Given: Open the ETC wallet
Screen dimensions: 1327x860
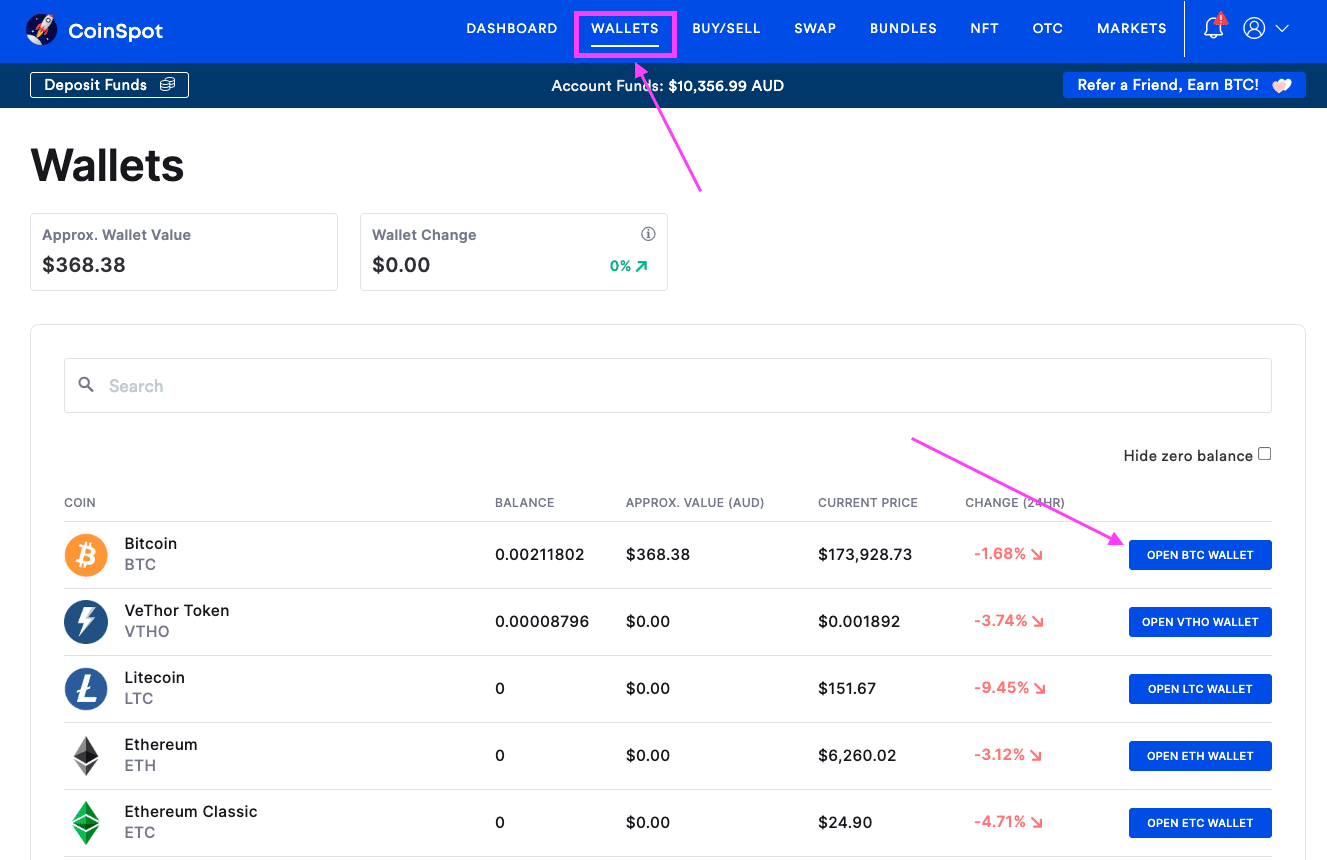Looking at the screenshot, I should 1200,823.
